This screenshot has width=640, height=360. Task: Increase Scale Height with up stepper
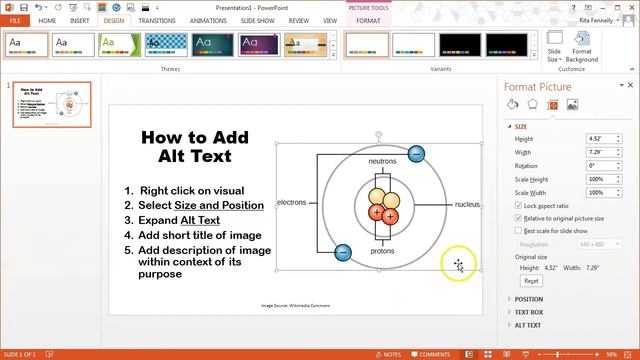tap(618, 177)
